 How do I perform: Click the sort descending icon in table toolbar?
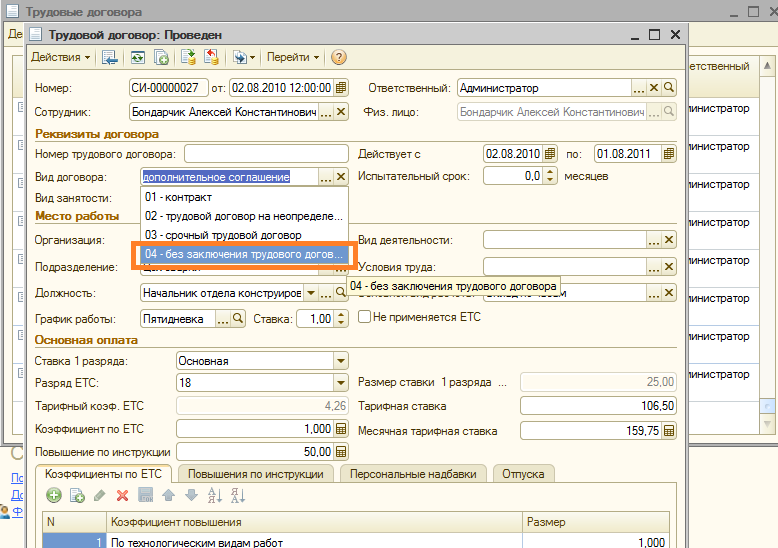pos(237,495)
